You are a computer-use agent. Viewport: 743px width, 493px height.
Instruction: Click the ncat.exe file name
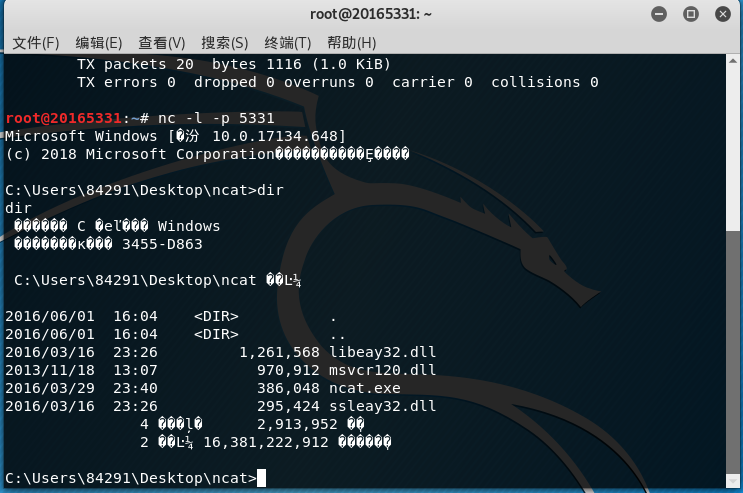(x=365, y=388)
